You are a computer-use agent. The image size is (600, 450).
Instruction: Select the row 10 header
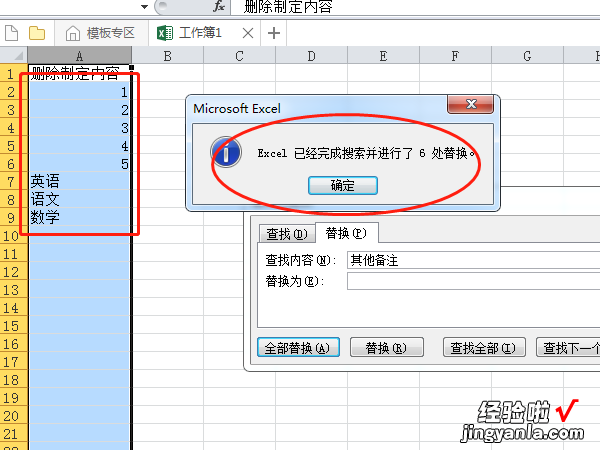pos(14,236)
